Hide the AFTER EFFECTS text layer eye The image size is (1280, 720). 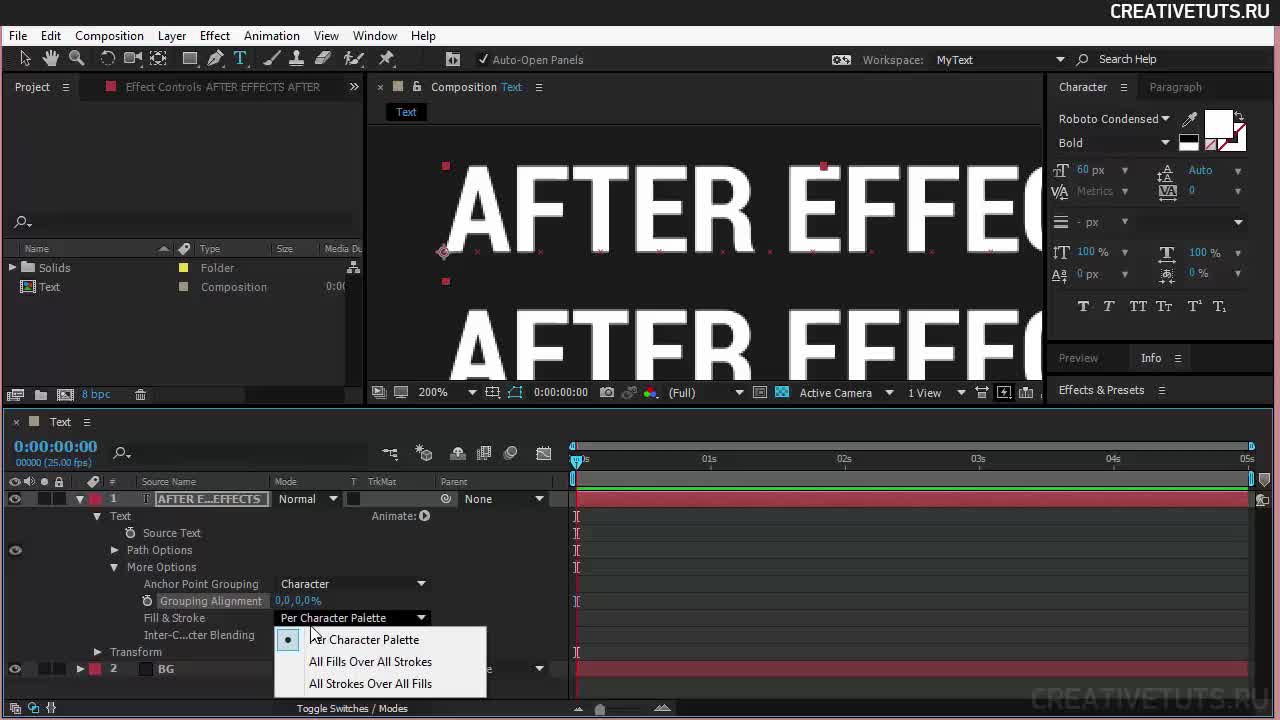click(x=15, y=499)
